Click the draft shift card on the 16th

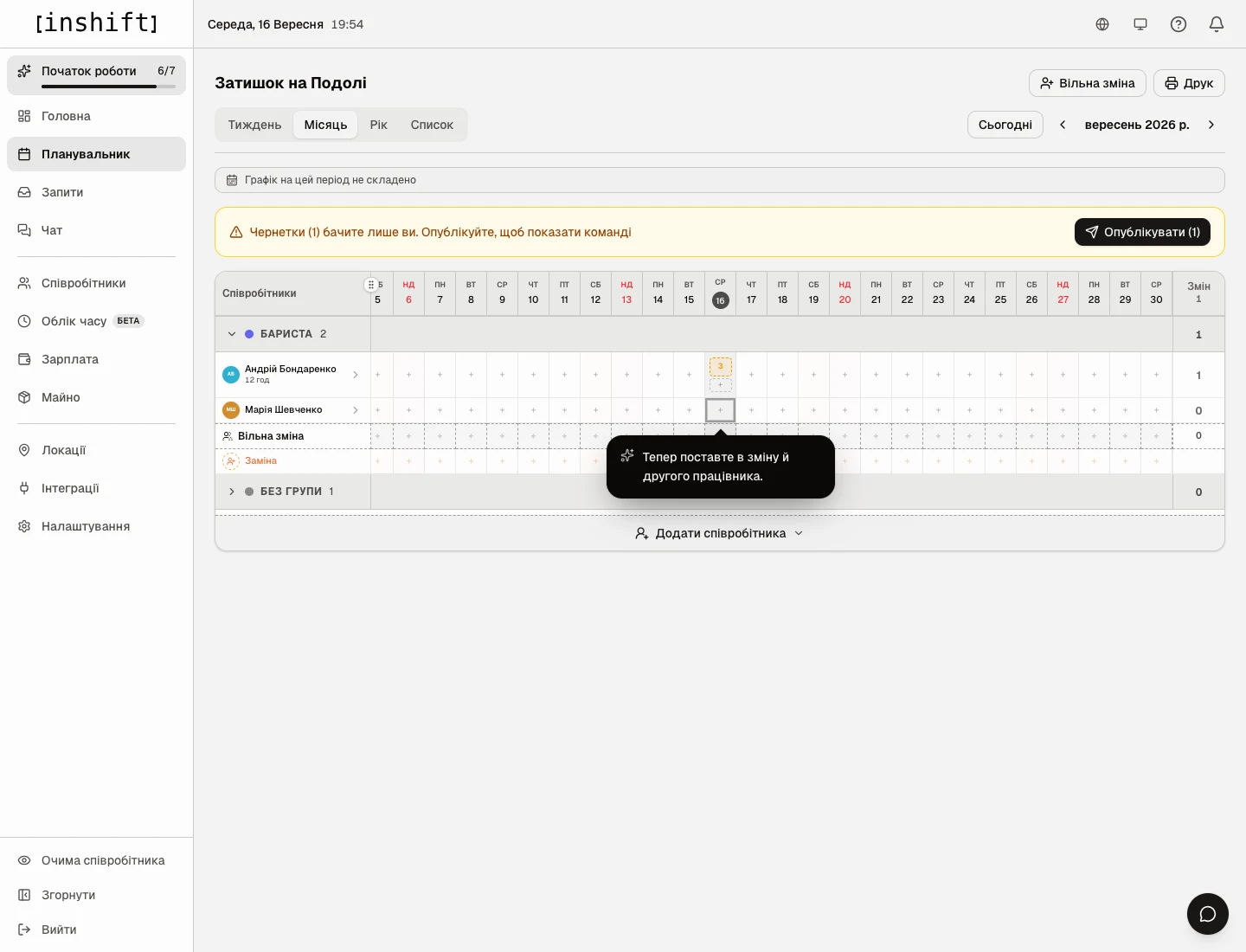(721, 366)
